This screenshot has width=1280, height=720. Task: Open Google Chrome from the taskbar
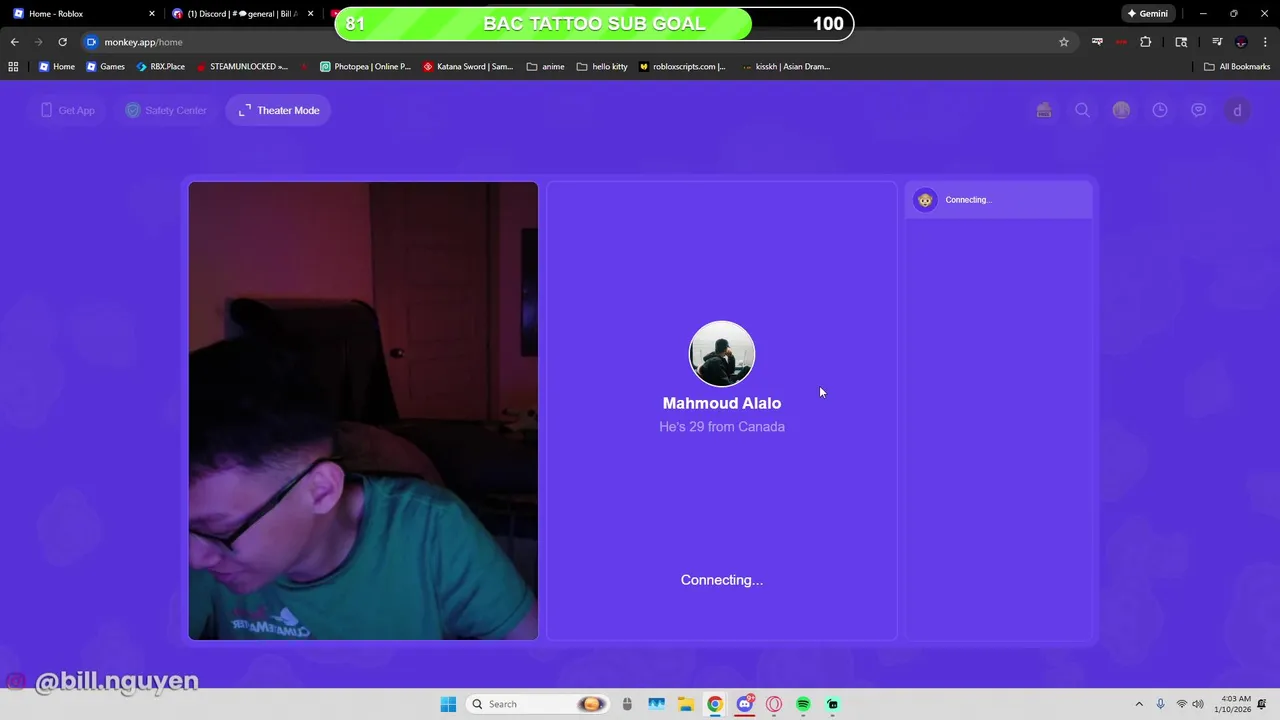pos(715,704)
